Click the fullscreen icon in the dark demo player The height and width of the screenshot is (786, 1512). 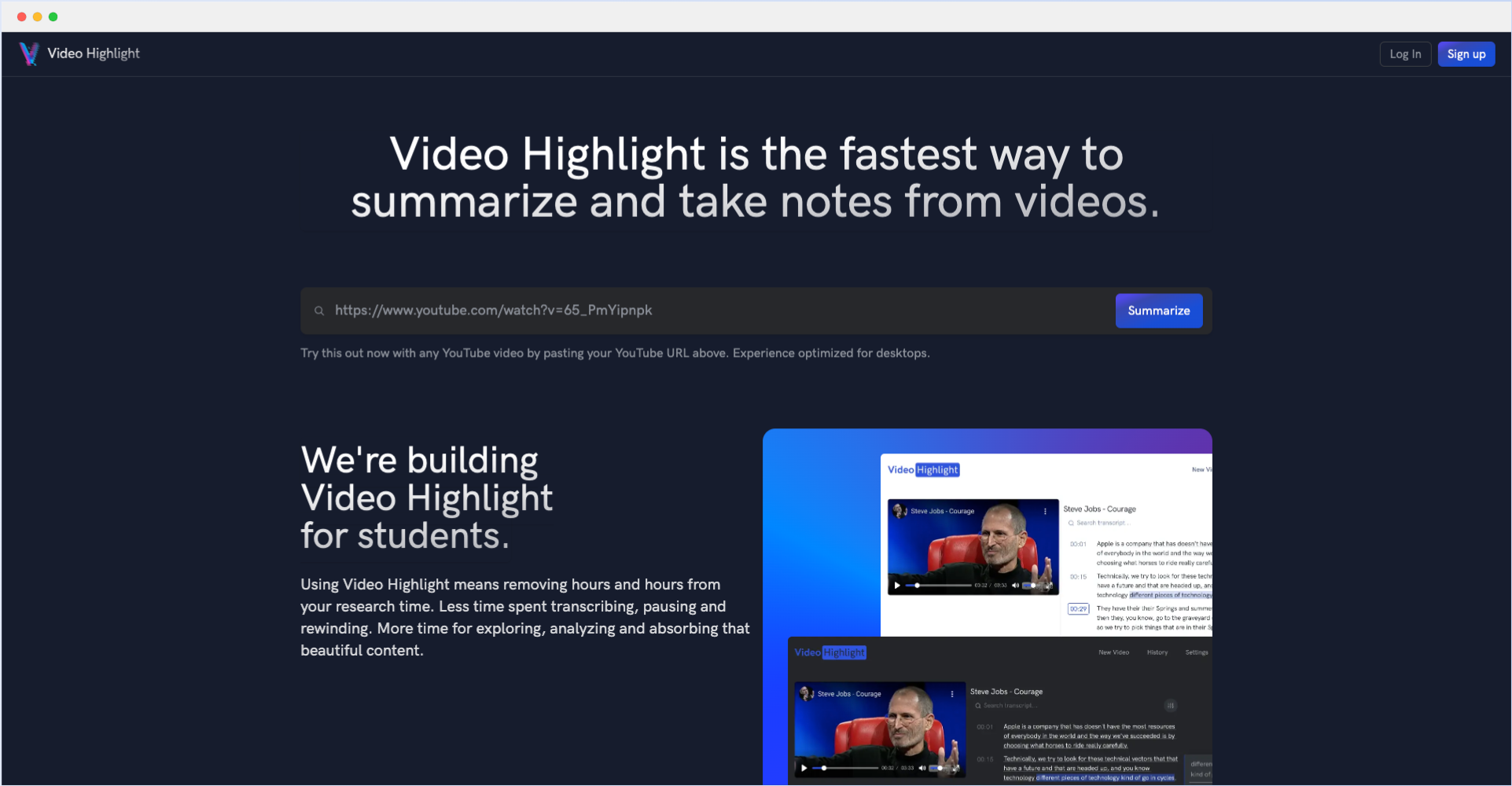[x=958, y=768]
